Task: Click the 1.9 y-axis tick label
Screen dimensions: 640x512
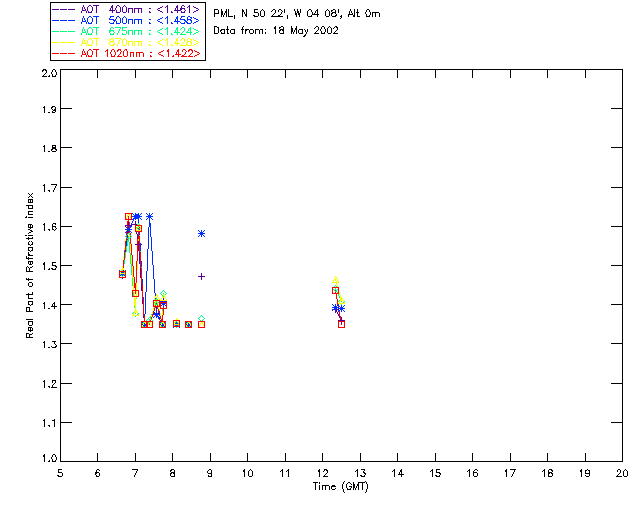Action: tap(49, 109)
